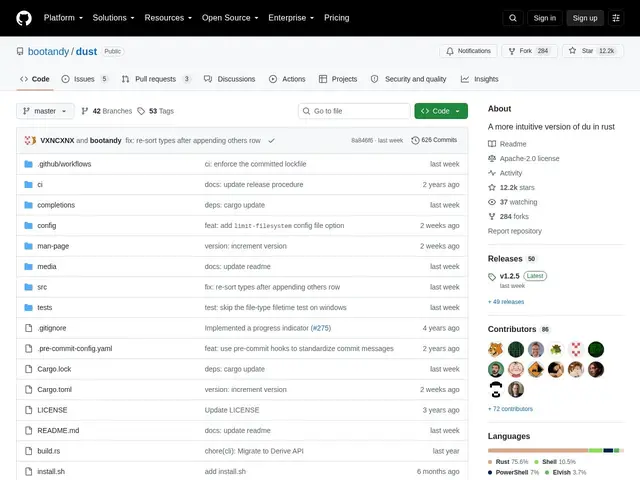640x480 pixels.
Task: Click the Sign up button
Action: click(584, 18)
